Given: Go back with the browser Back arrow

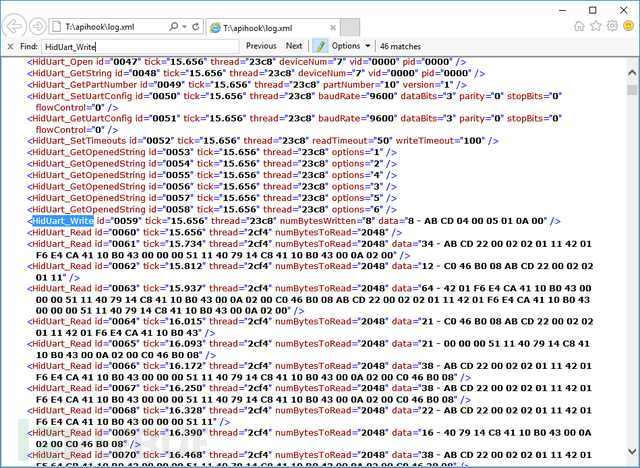Looking at the screenshot, I should (x=15, y=27).
